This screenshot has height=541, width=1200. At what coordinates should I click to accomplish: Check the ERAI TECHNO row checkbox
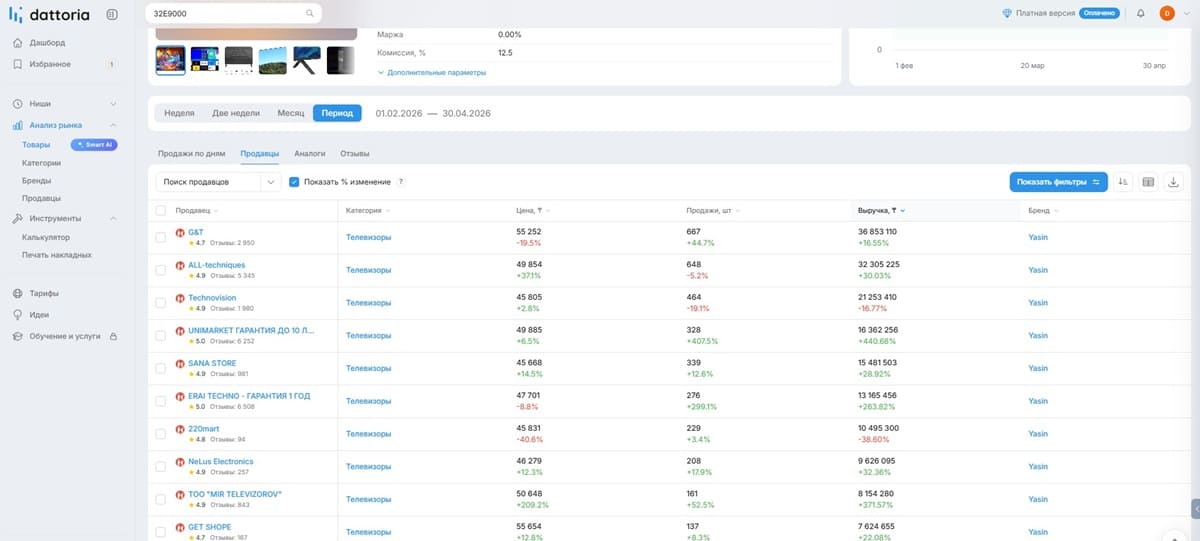click(x=161, y=401)
